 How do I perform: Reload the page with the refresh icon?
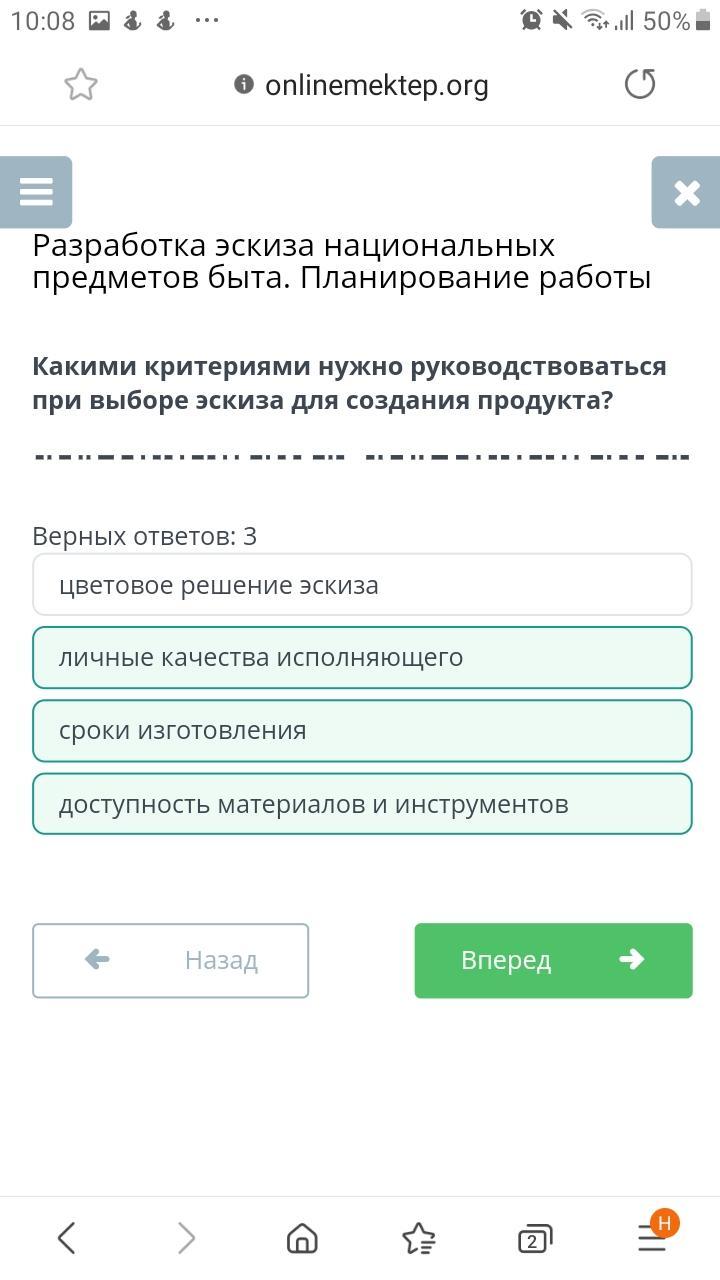pyautogui.click(x=640, y=85)
